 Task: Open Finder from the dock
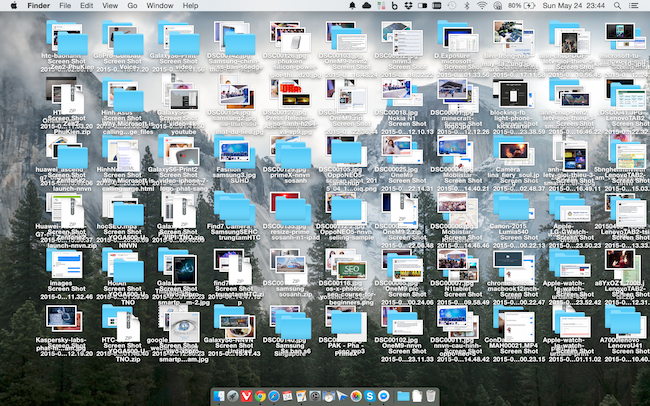(218, 396)
